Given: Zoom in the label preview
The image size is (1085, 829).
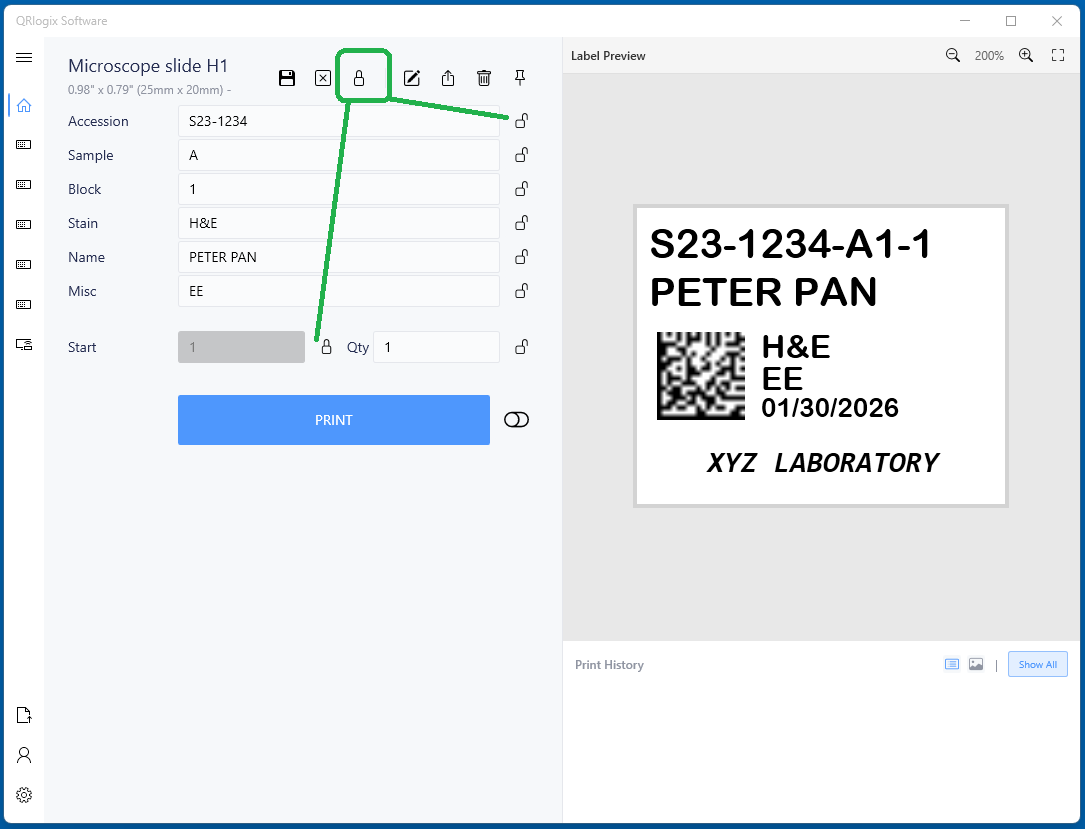Looking at the screenshot, I should click(1026, 56).
